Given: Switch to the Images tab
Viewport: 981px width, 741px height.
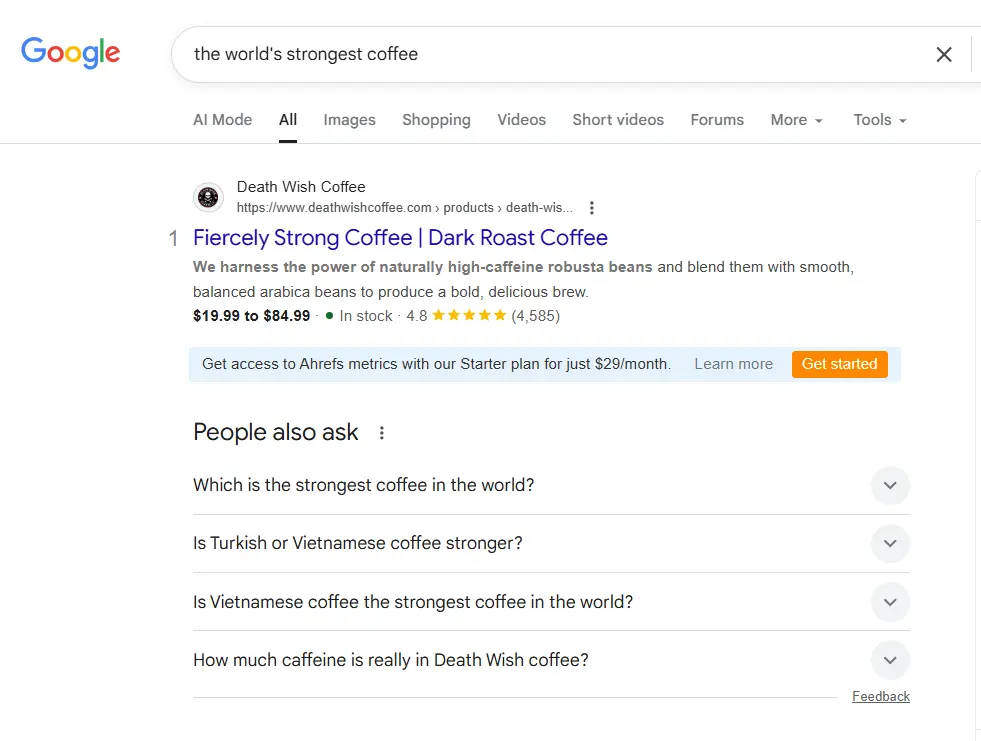Looking at the screenshot, I should click(x=349, y=119).
